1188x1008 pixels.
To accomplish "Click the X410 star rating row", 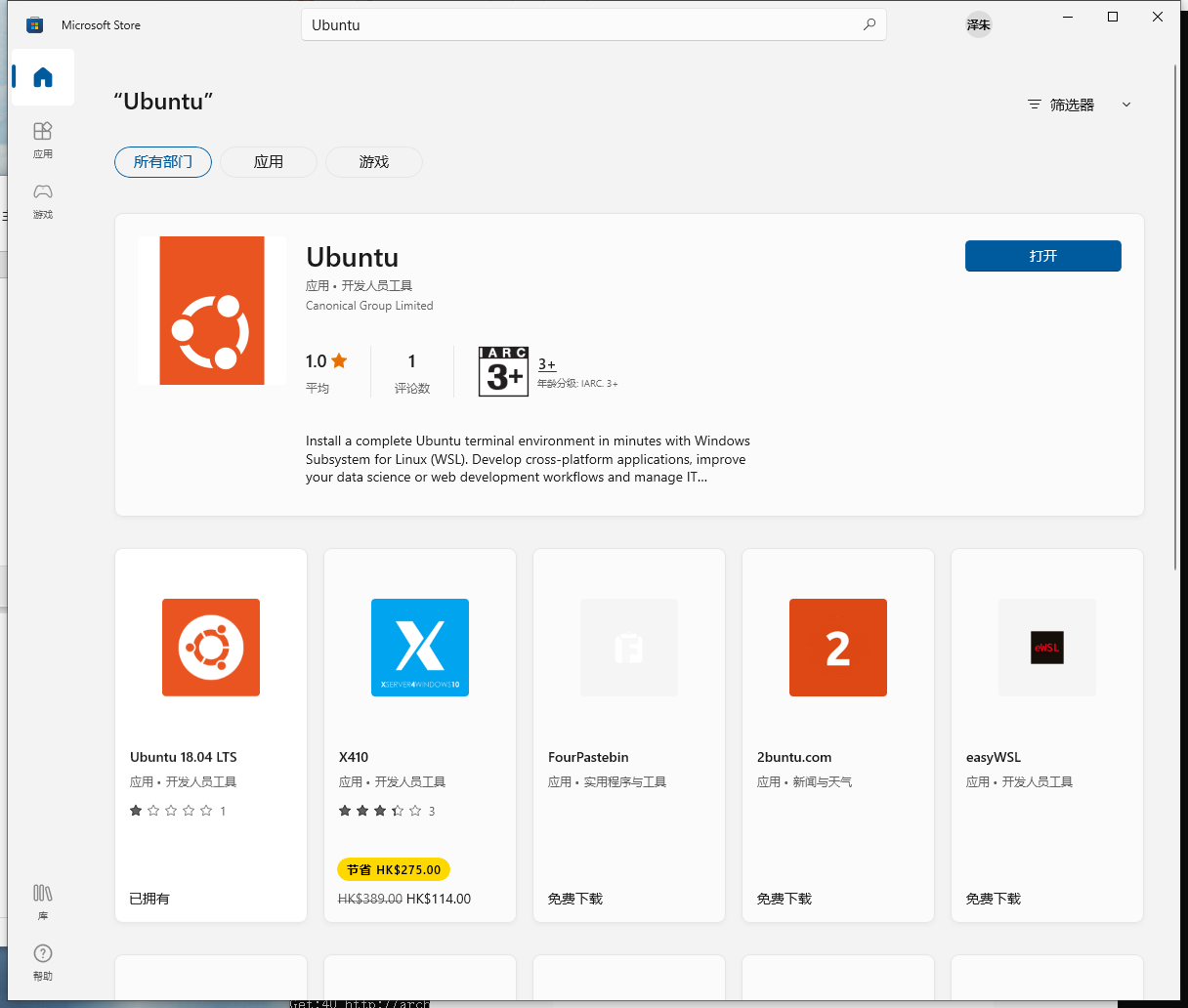I will [x=387, y=811].
